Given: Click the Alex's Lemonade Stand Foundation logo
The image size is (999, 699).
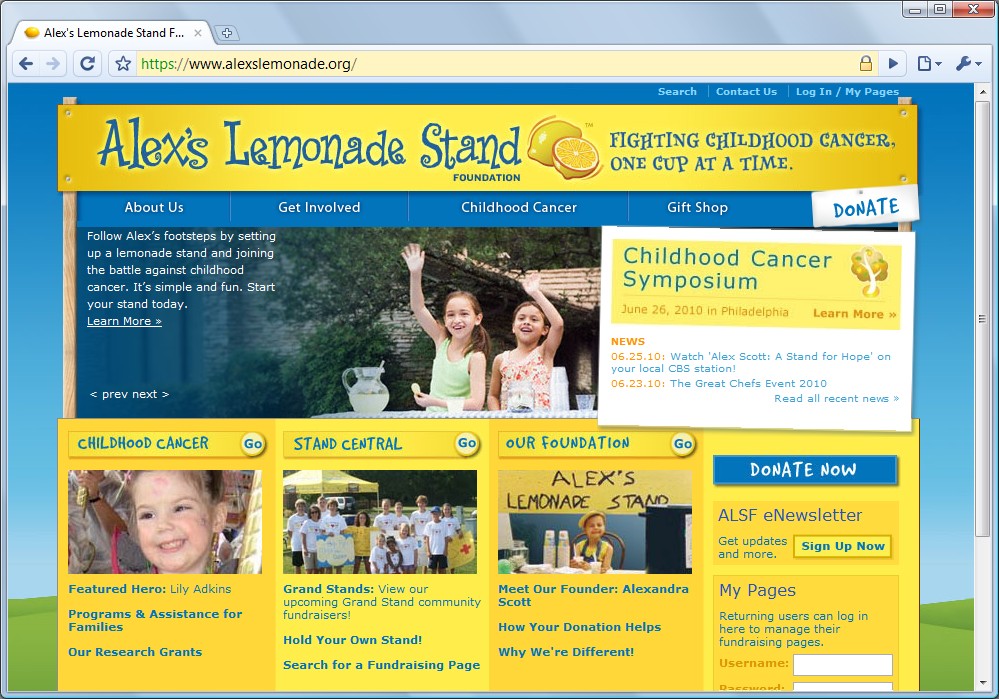Looking at the screenshot, I should (x=349, y=147).
